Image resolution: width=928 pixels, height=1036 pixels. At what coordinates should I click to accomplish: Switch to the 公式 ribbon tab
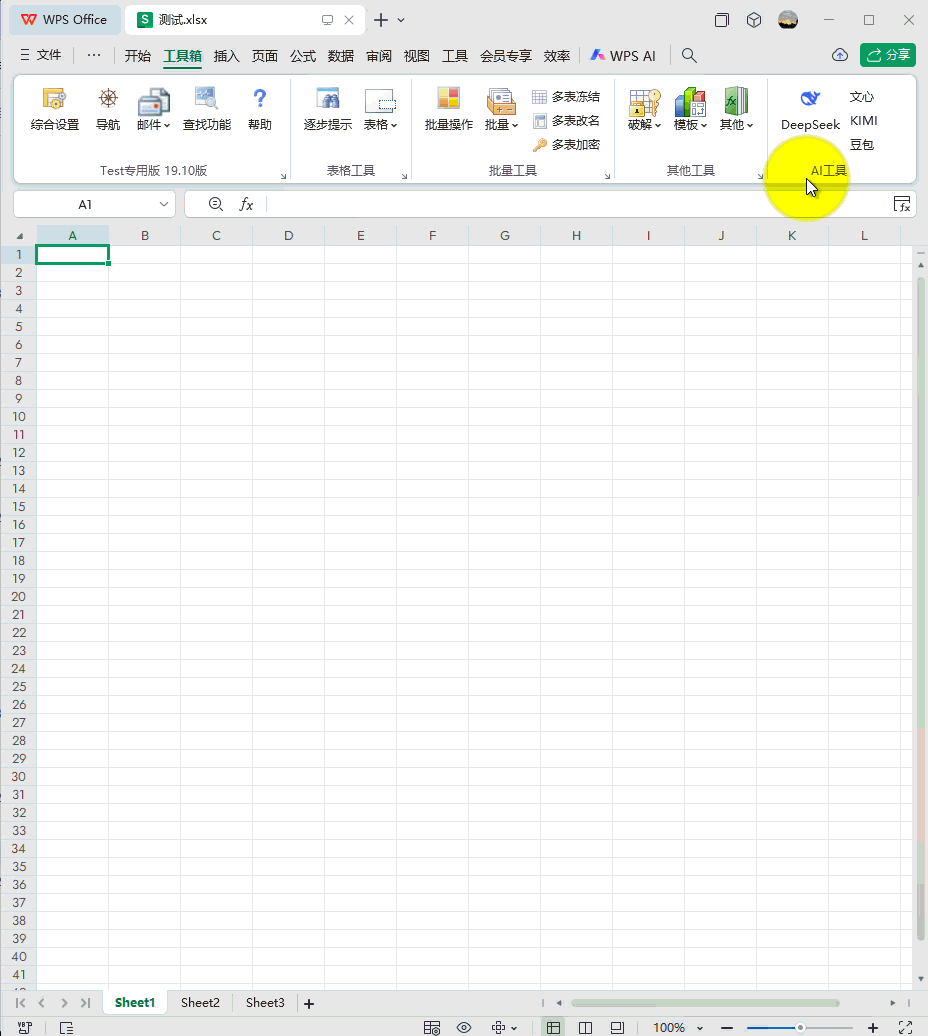pyautogui.click(x=303, y=56)
